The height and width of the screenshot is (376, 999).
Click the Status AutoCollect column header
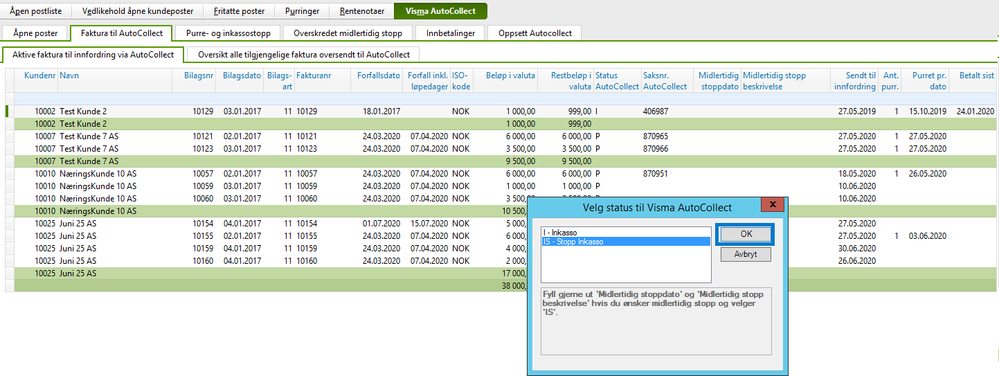pos(617,80)
